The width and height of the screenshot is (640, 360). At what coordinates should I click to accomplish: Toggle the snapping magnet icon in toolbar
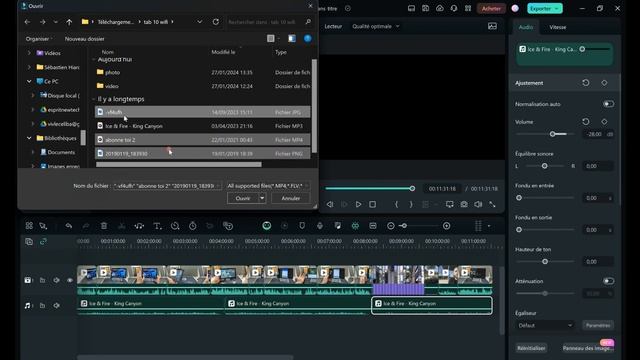[x=355, y=226]
